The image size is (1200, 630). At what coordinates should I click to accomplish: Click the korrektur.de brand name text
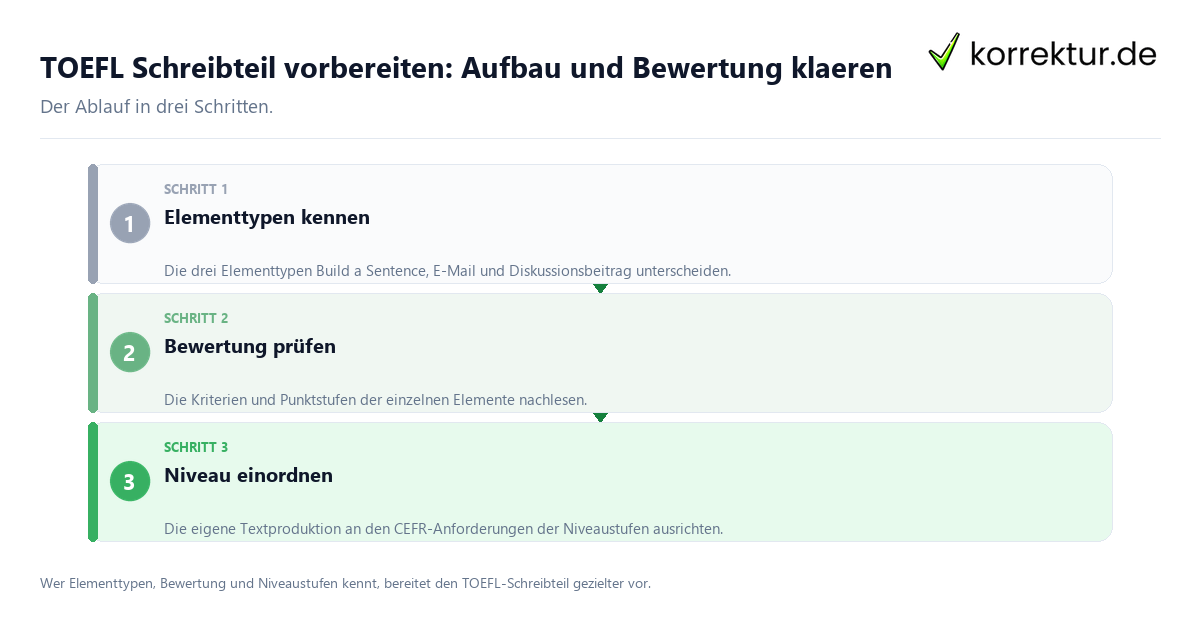pyautogui.click(x=1063, y=53)
